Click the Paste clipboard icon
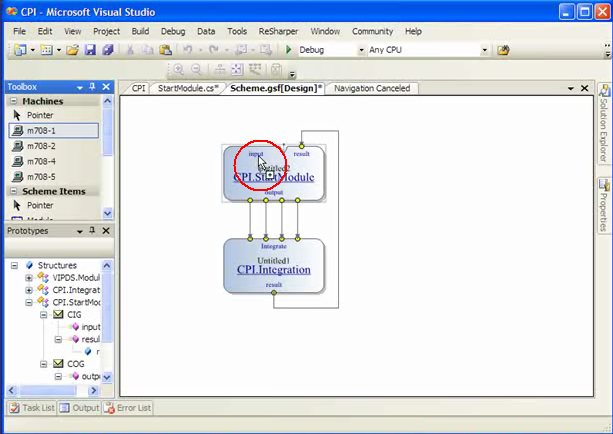The width and height of the screenshot is (613, 434). tap(166, 50)
